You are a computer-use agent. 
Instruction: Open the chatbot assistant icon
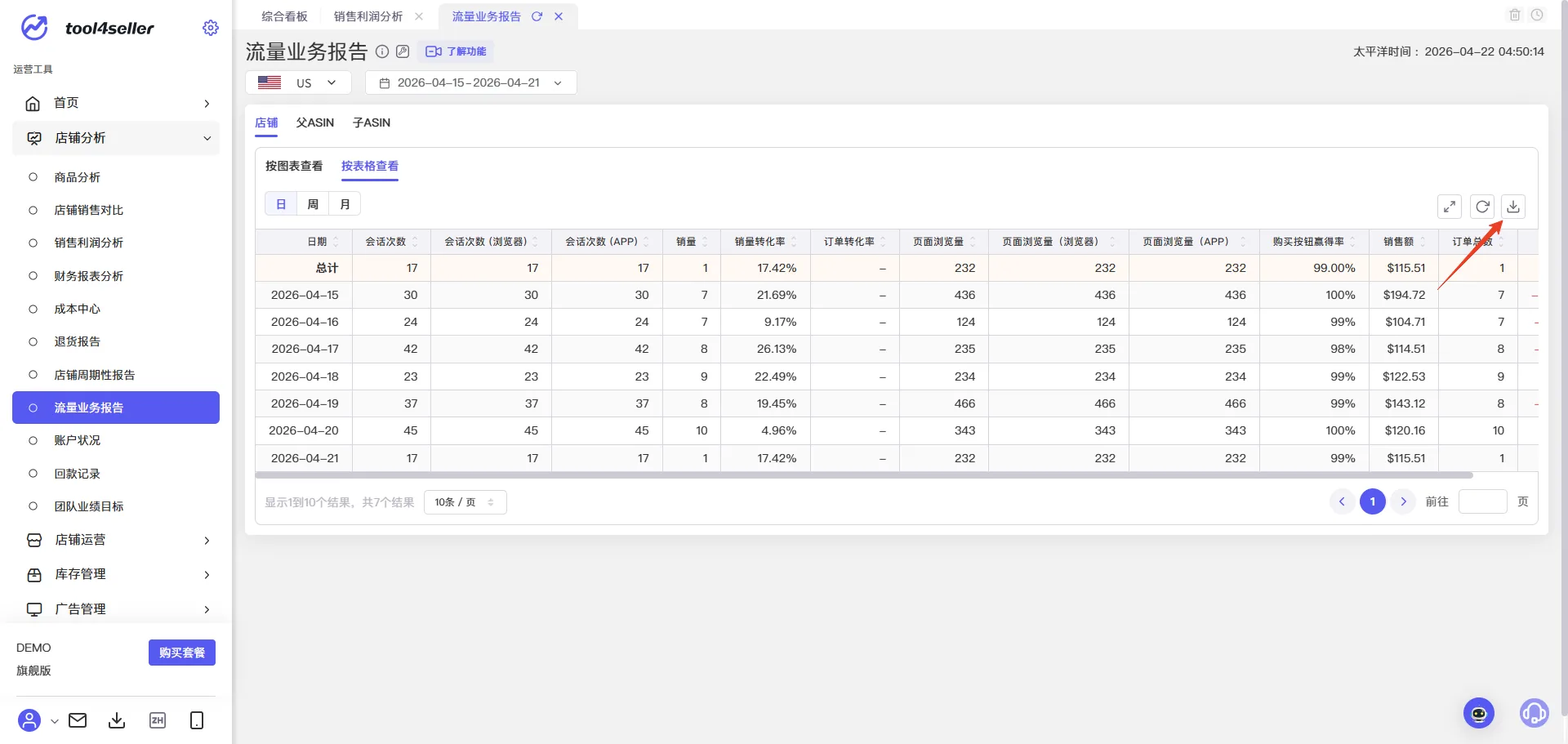(1479, 713)
